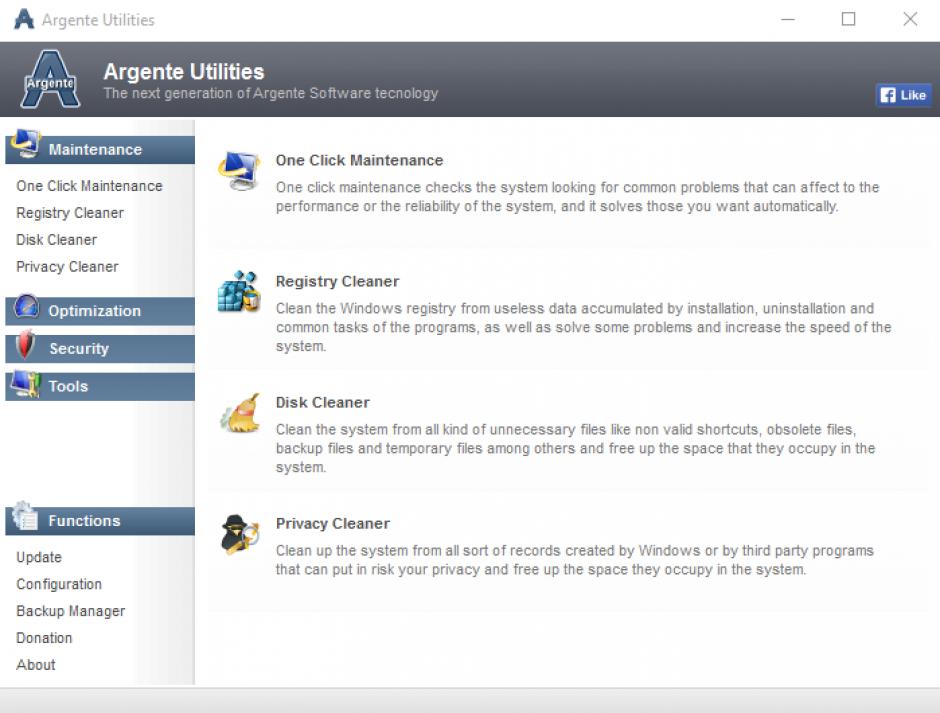Viewport: 940px width, 713px height.
Task: Click the Argente logo in header
Action: [x=50, y=80]
